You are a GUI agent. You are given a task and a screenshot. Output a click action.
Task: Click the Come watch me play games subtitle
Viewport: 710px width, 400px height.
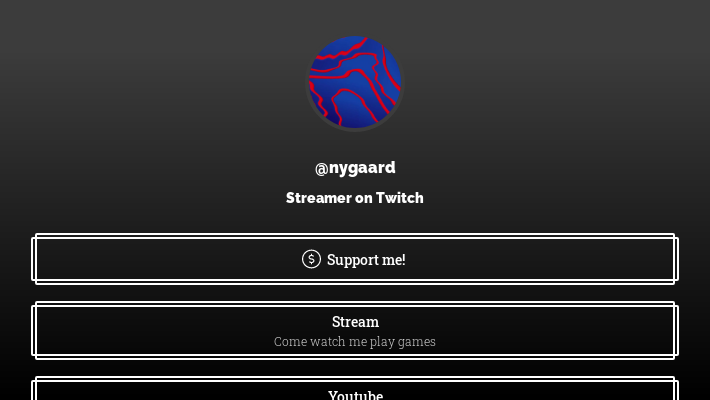[355, 342]
